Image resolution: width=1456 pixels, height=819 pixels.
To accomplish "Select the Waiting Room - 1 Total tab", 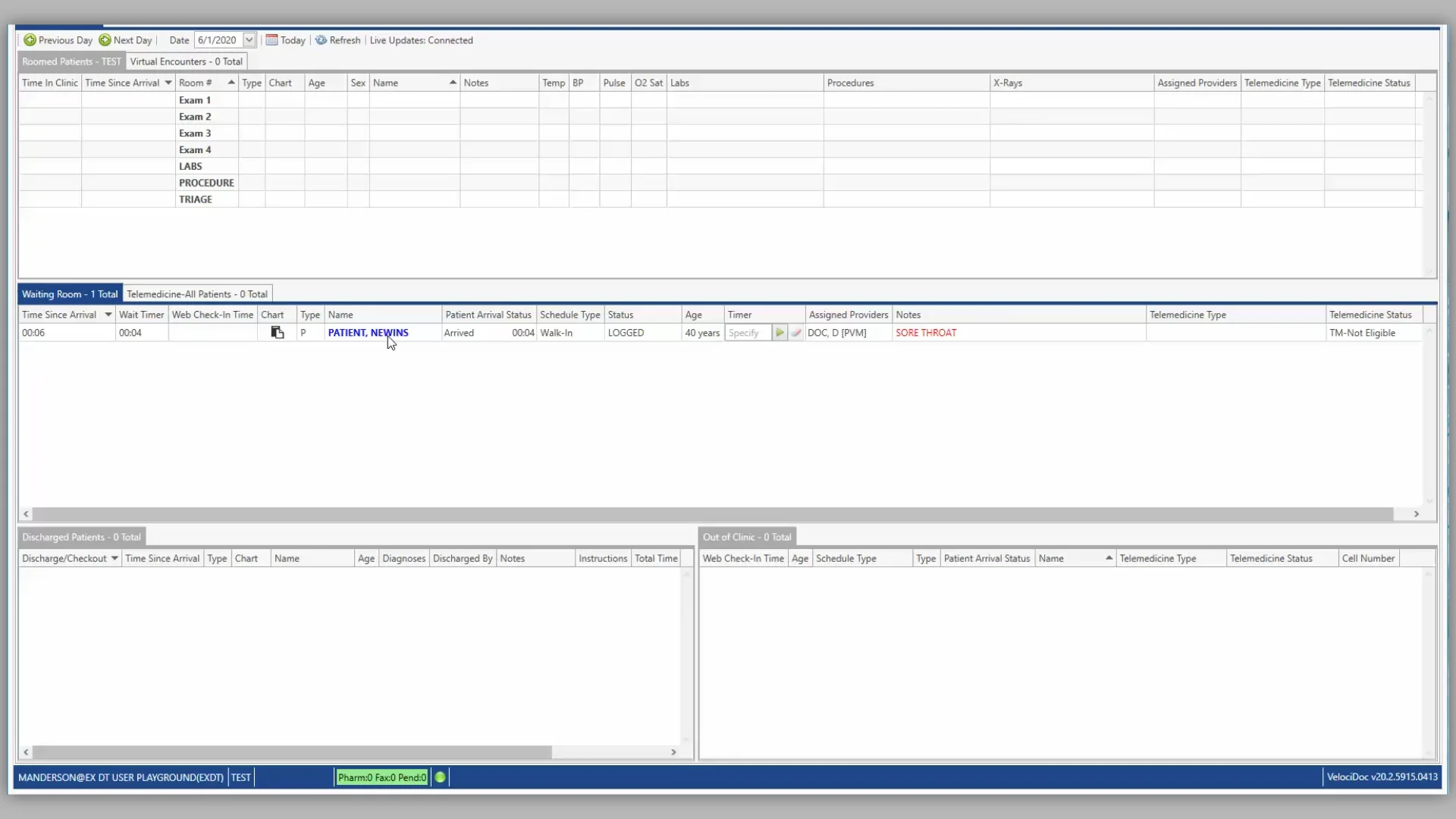I will point(69,293).
